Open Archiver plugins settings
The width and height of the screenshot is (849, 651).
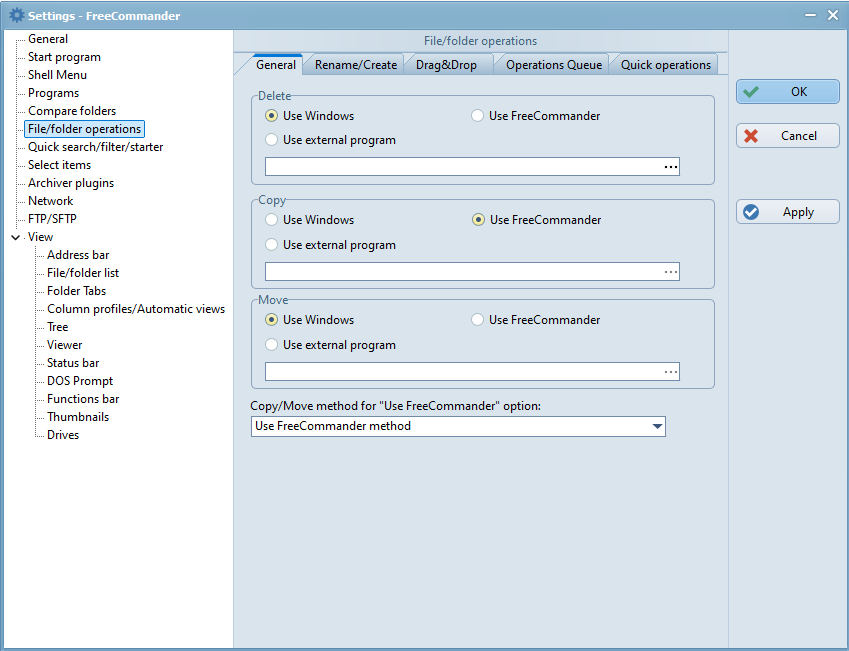point(71,183)
